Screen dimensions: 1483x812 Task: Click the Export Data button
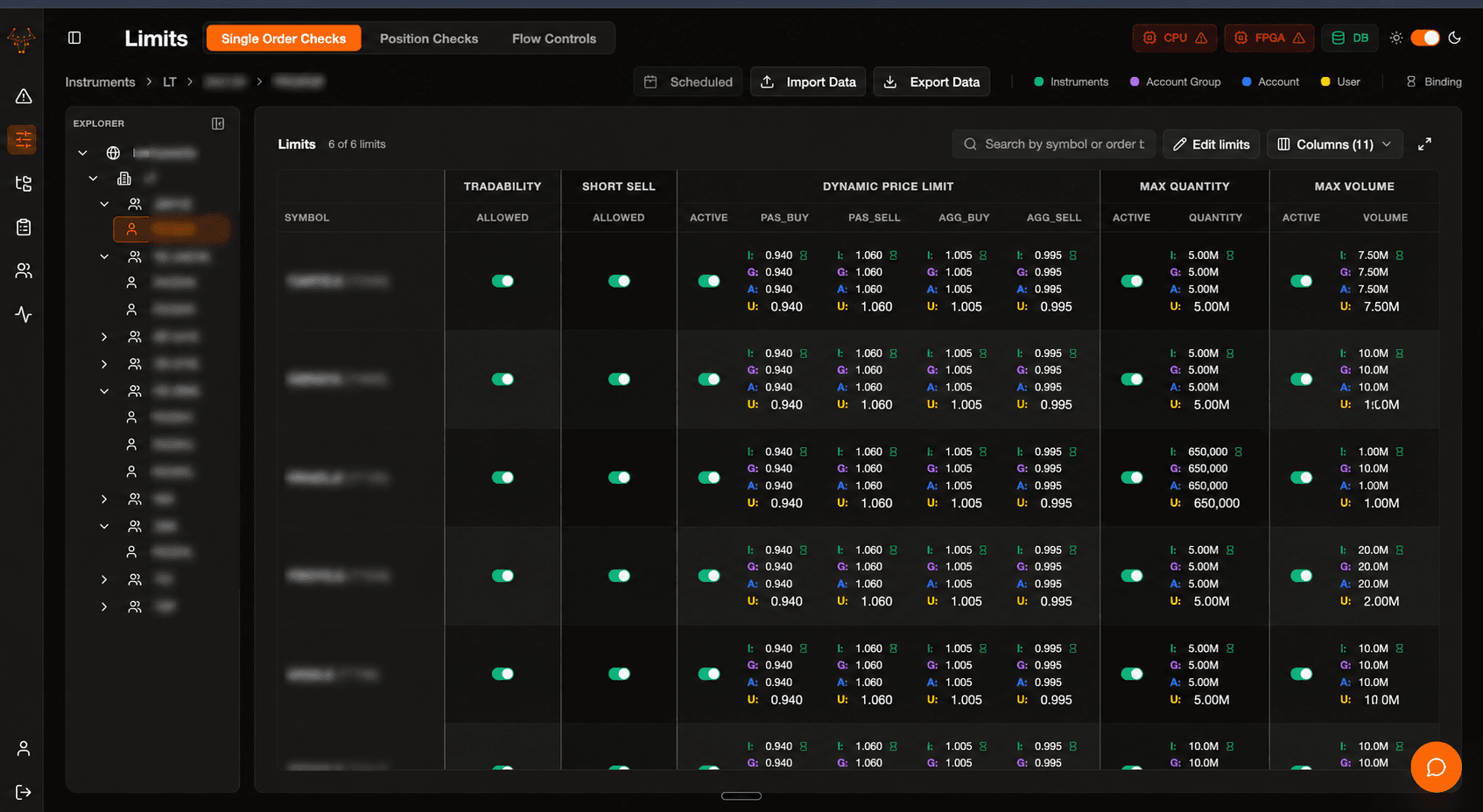[932, 81]
